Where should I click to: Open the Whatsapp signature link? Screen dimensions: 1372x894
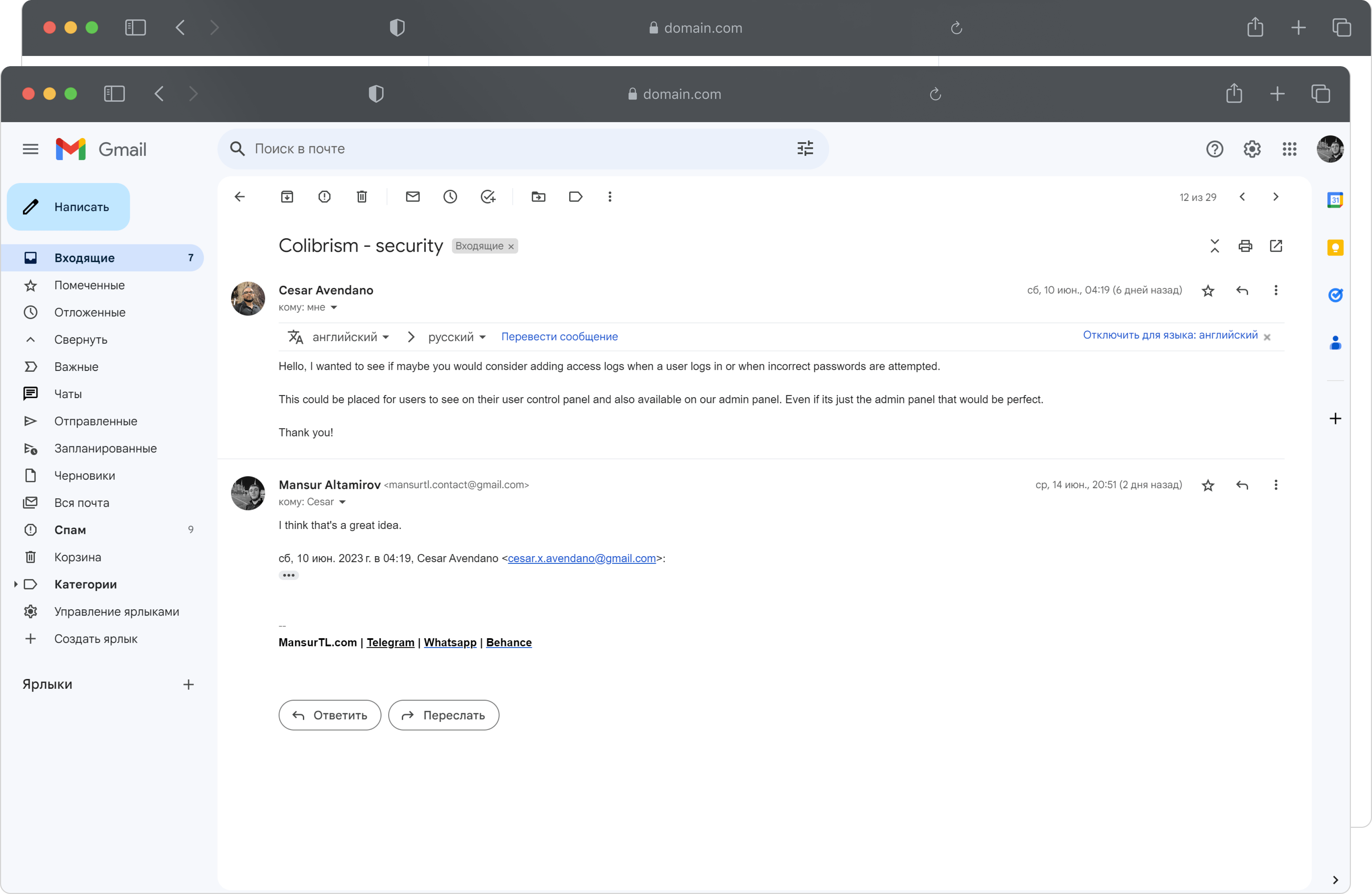coord(450,643)
